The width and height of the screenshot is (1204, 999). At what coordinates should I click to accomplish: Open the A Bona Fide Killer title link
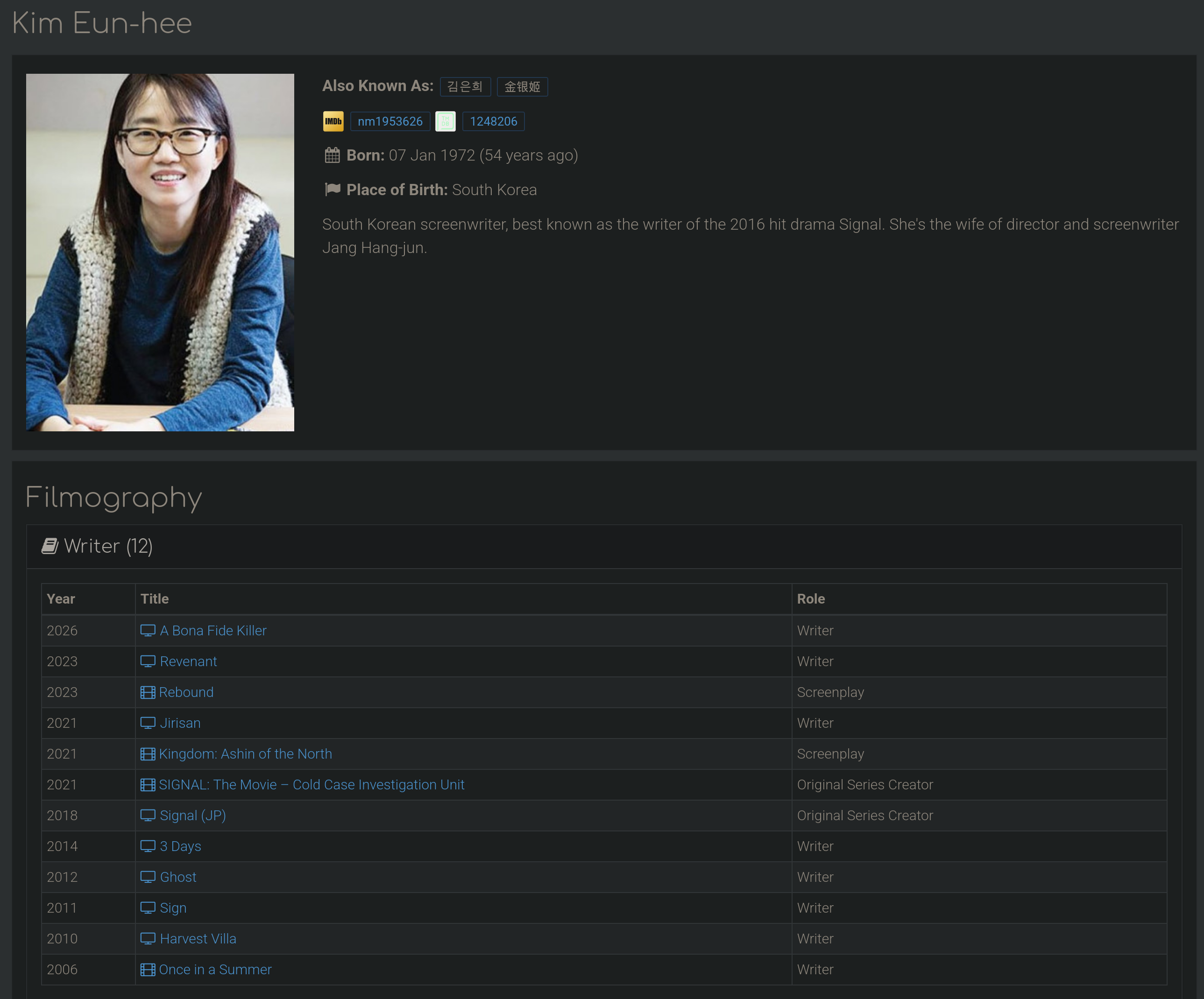coord(213,631)
